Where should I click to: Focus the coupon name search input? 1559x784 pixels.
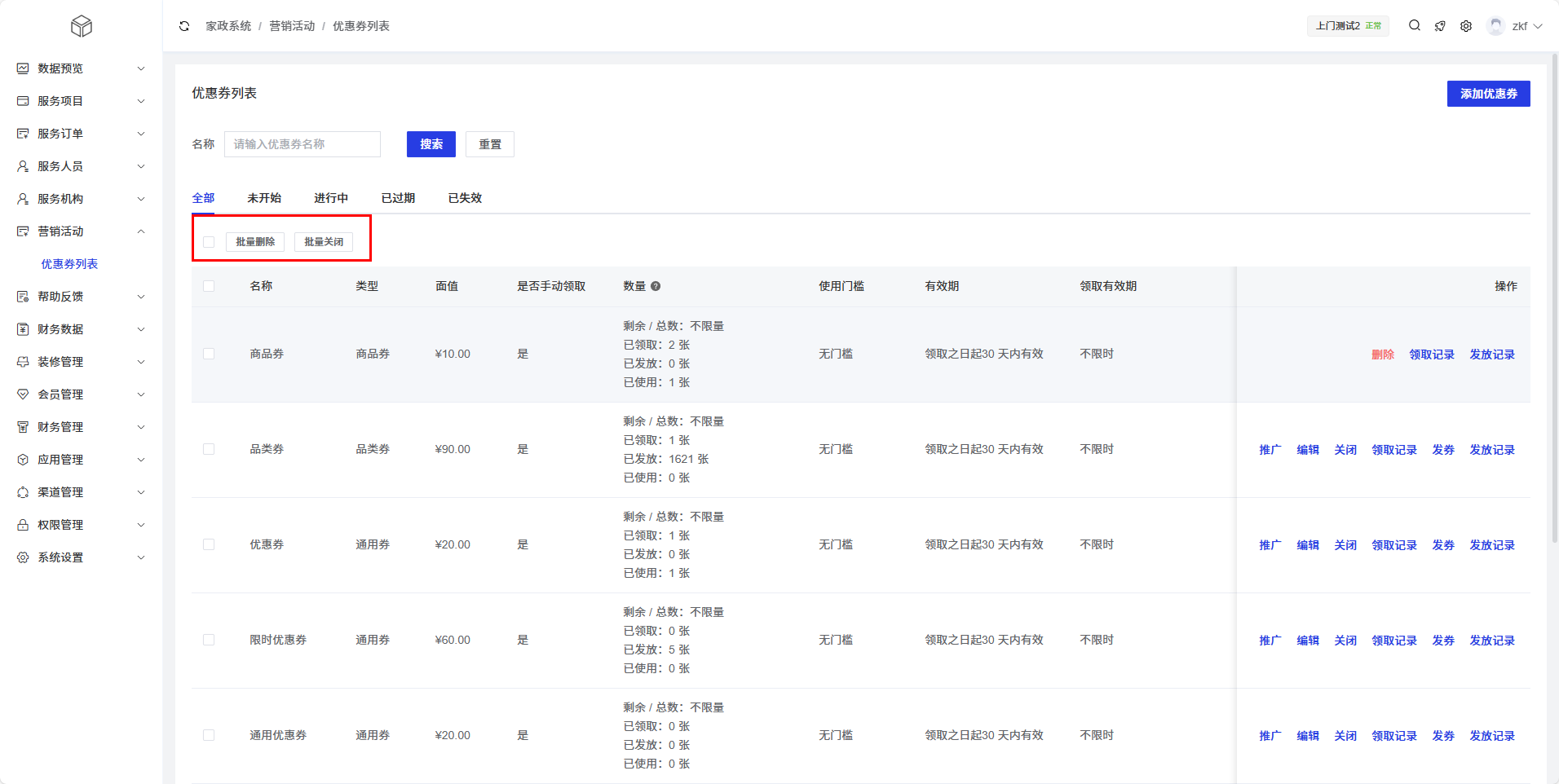pyautogui.click(x=302, y=144)
